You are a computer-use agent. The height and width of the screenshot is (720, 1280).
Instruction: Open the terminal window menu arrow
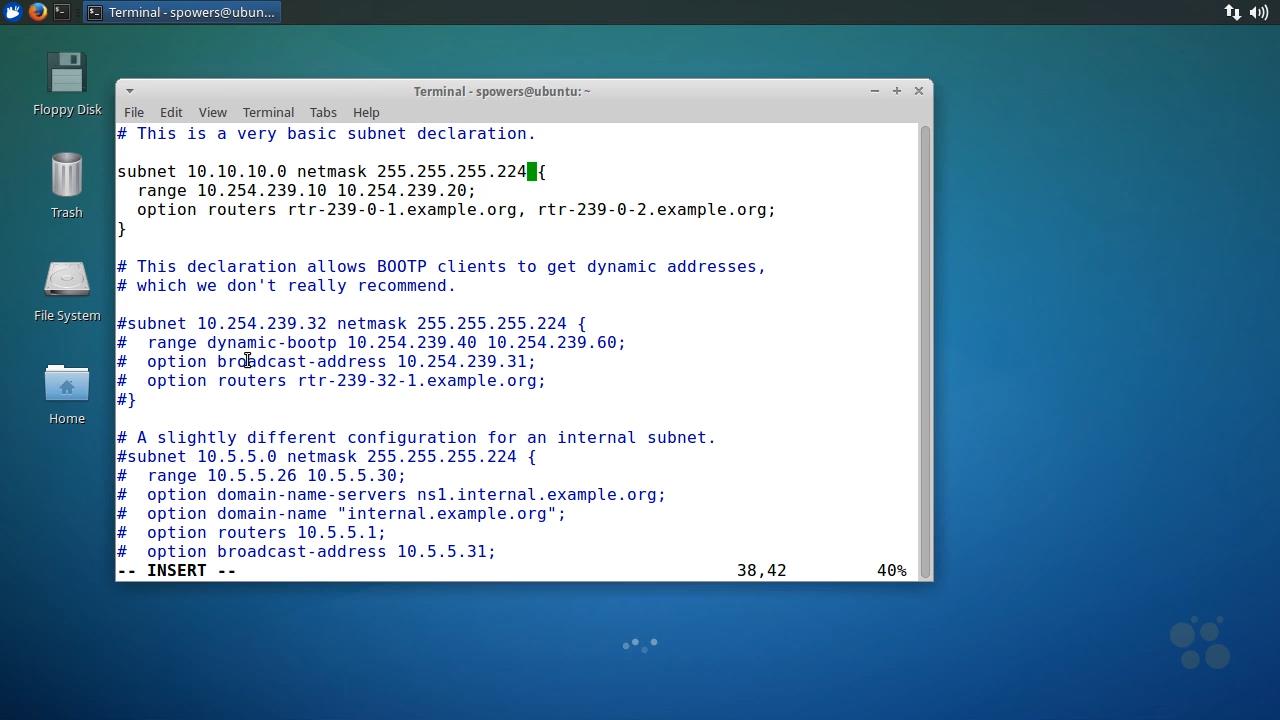click(129, 91)
